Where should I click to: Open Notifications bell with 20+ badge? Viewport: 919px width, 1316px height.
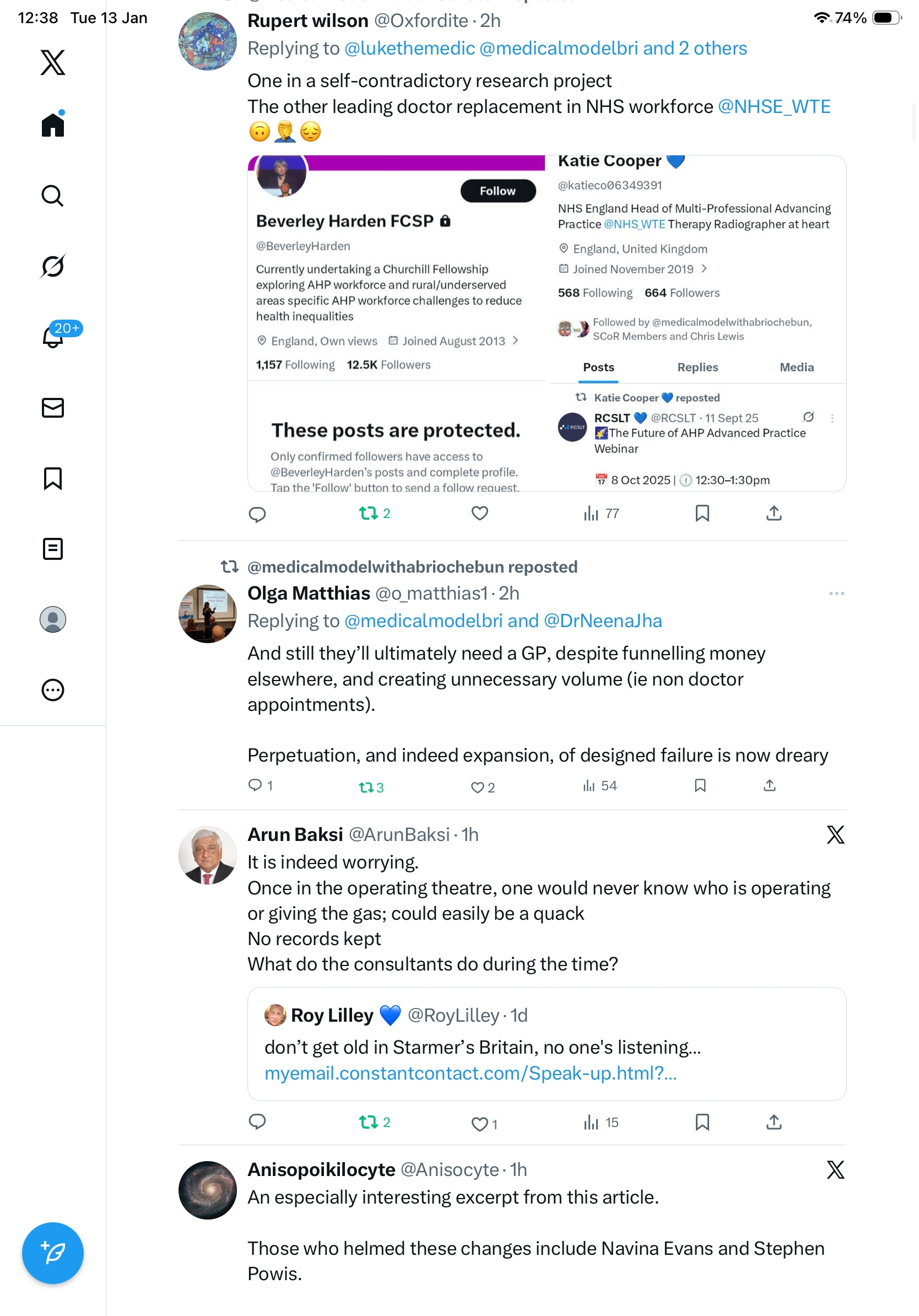(53, 337)
